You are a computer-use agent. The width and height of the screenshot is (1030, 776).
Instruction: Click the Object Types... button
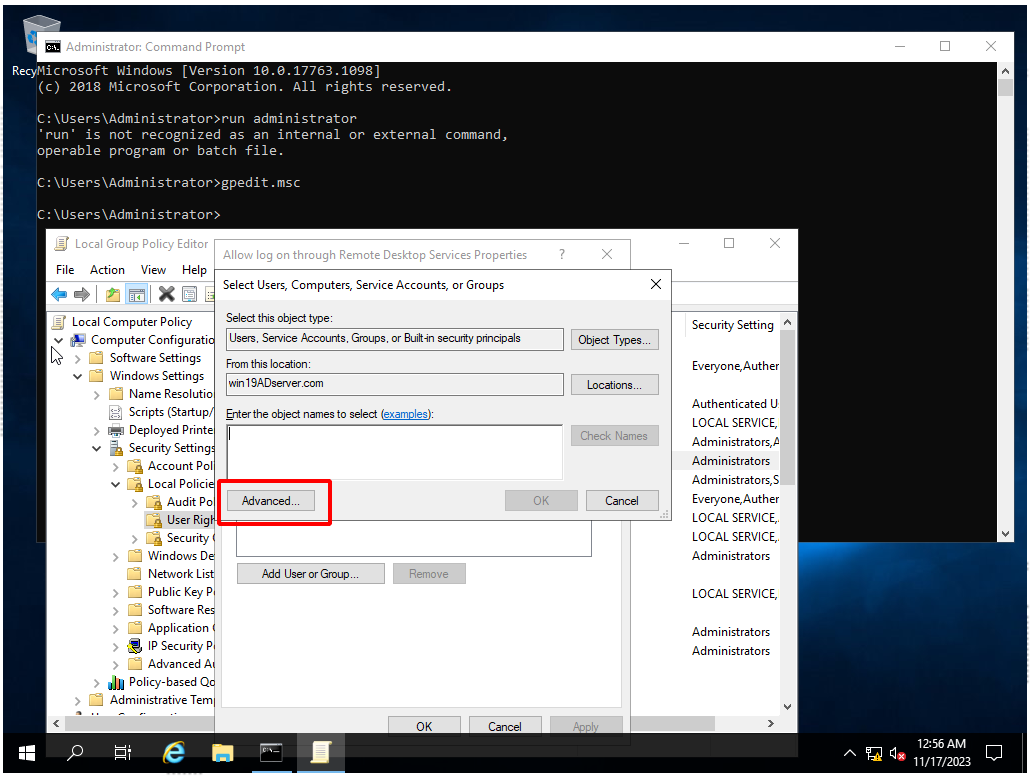tap(614, 340)
